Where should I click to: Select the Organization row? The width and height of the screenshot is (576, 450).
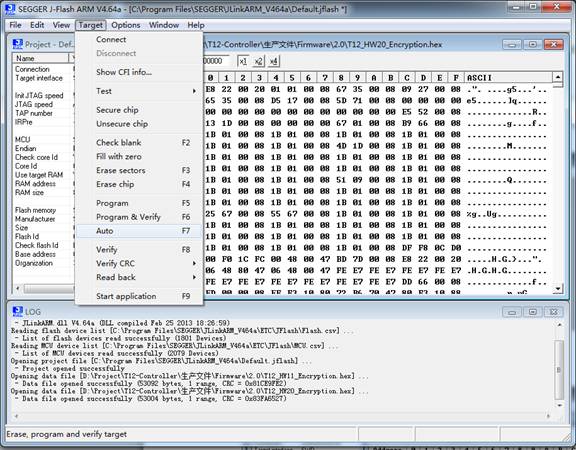[x=43, y=263]
